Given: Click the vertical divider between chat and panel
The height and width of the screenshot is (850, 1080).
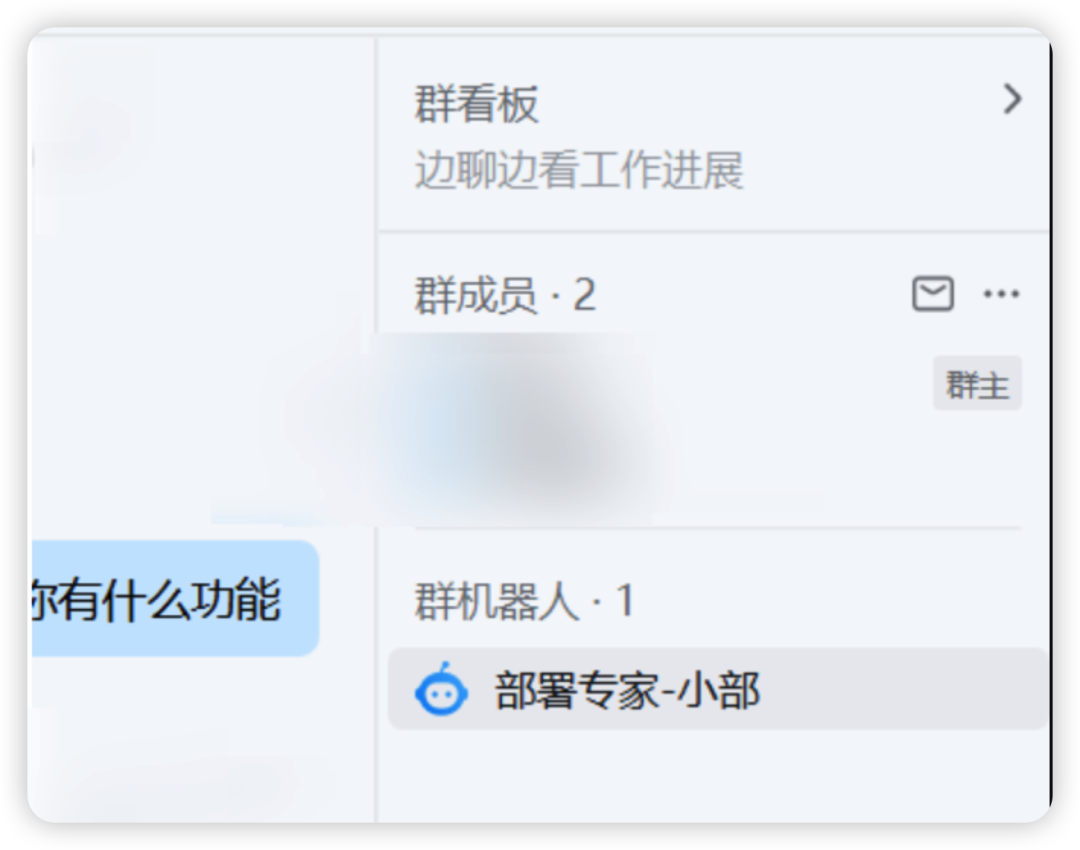Looking at the screenshot, I should pos(376,427).
